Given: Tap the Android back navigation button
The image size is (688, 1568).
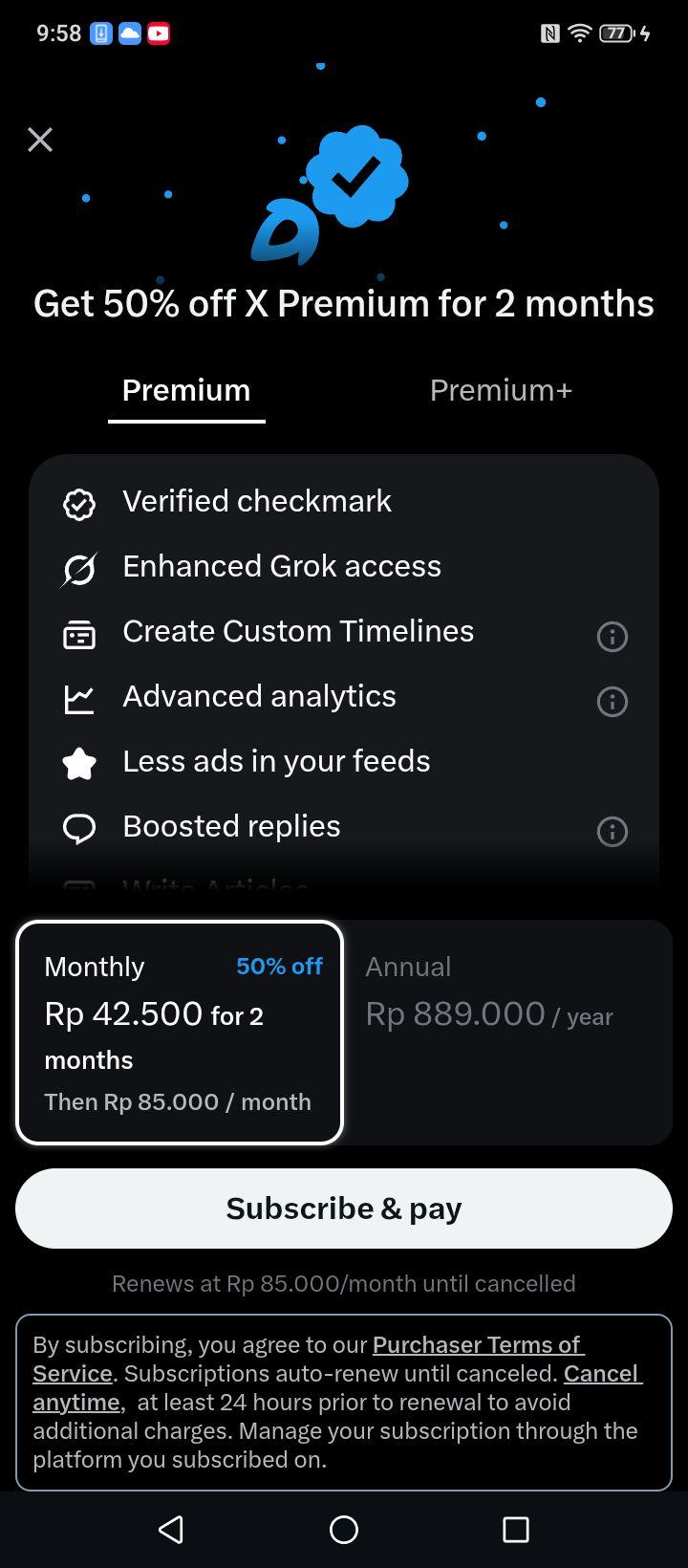Looking at the screenshot, I should click(171, 1530).
